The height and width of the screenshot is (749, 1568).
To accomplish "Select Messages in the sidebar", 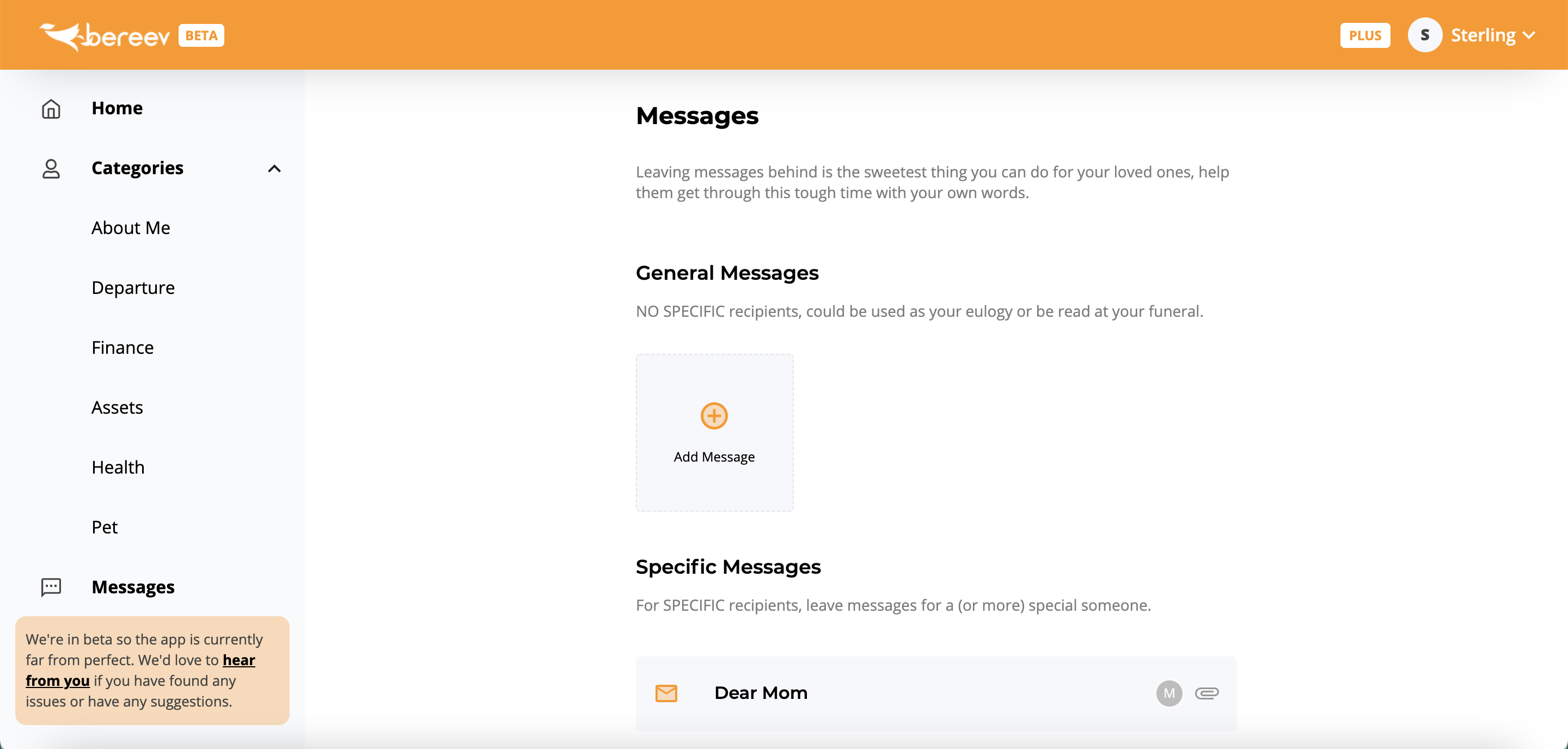I will point(133,587).
